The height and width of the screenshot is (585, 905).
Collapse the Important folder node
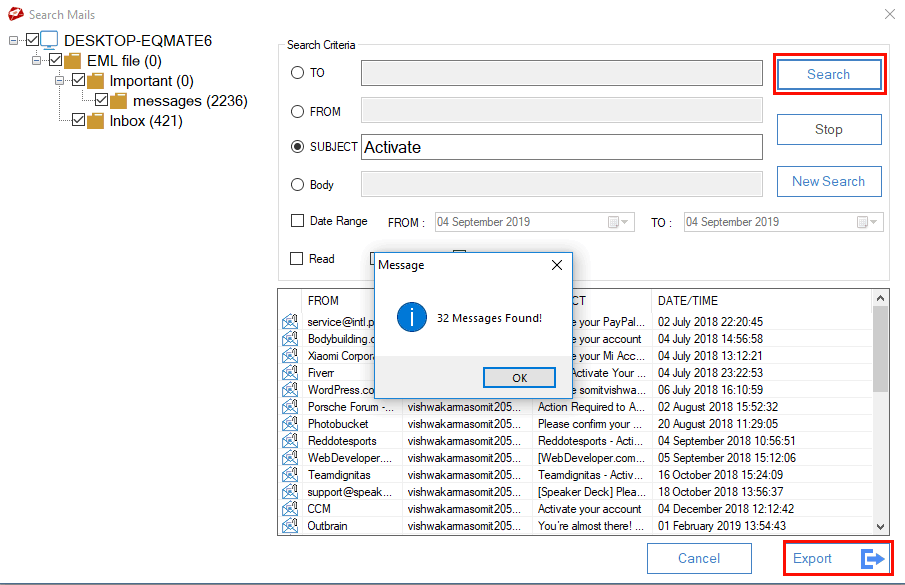pyautogui.click(x=60, y=81)
